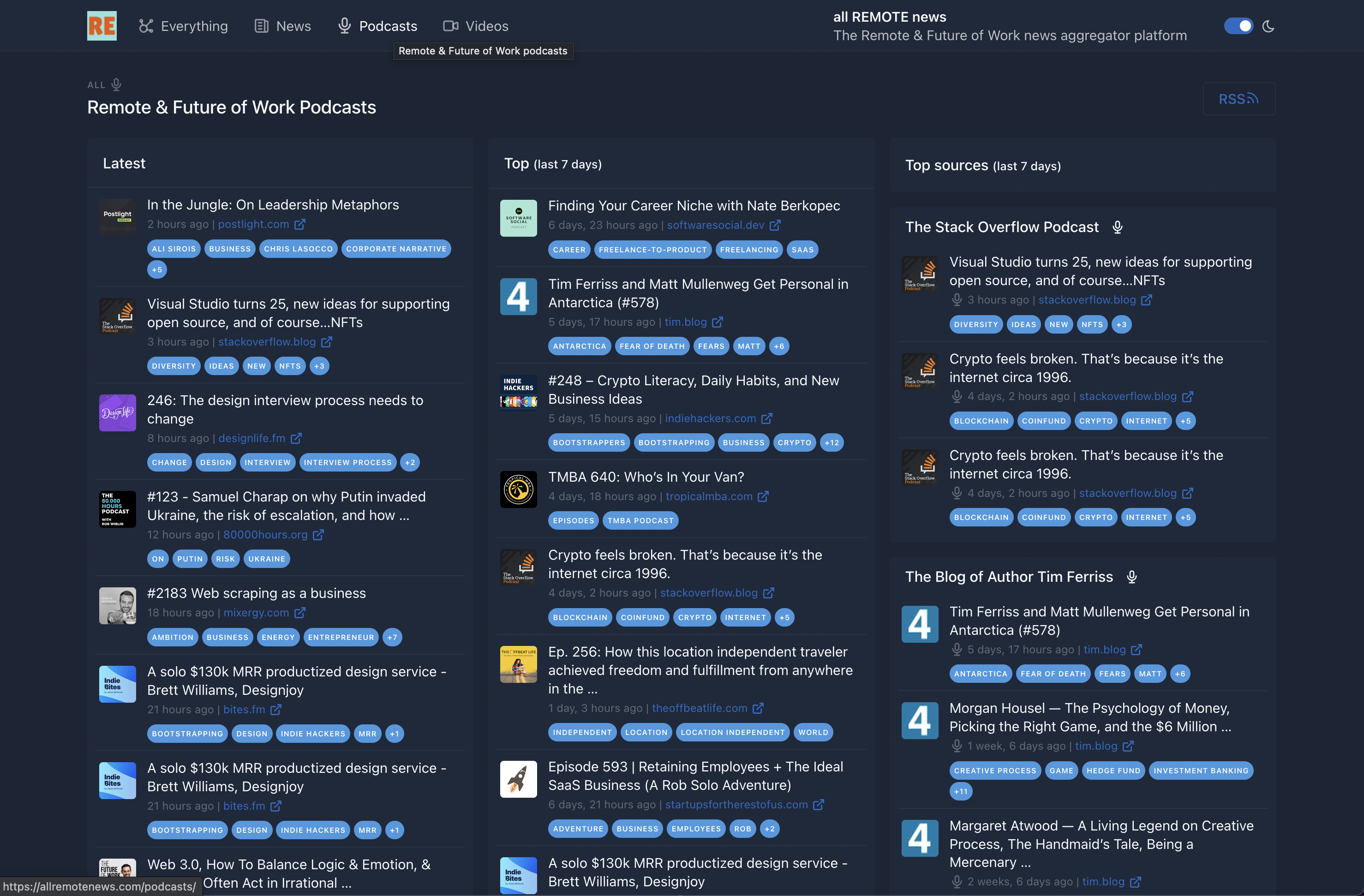Open 'TMBA 640: Who's In Your Van?' episode
Viewport: 1364px width, 896px height.
(646, 477)
